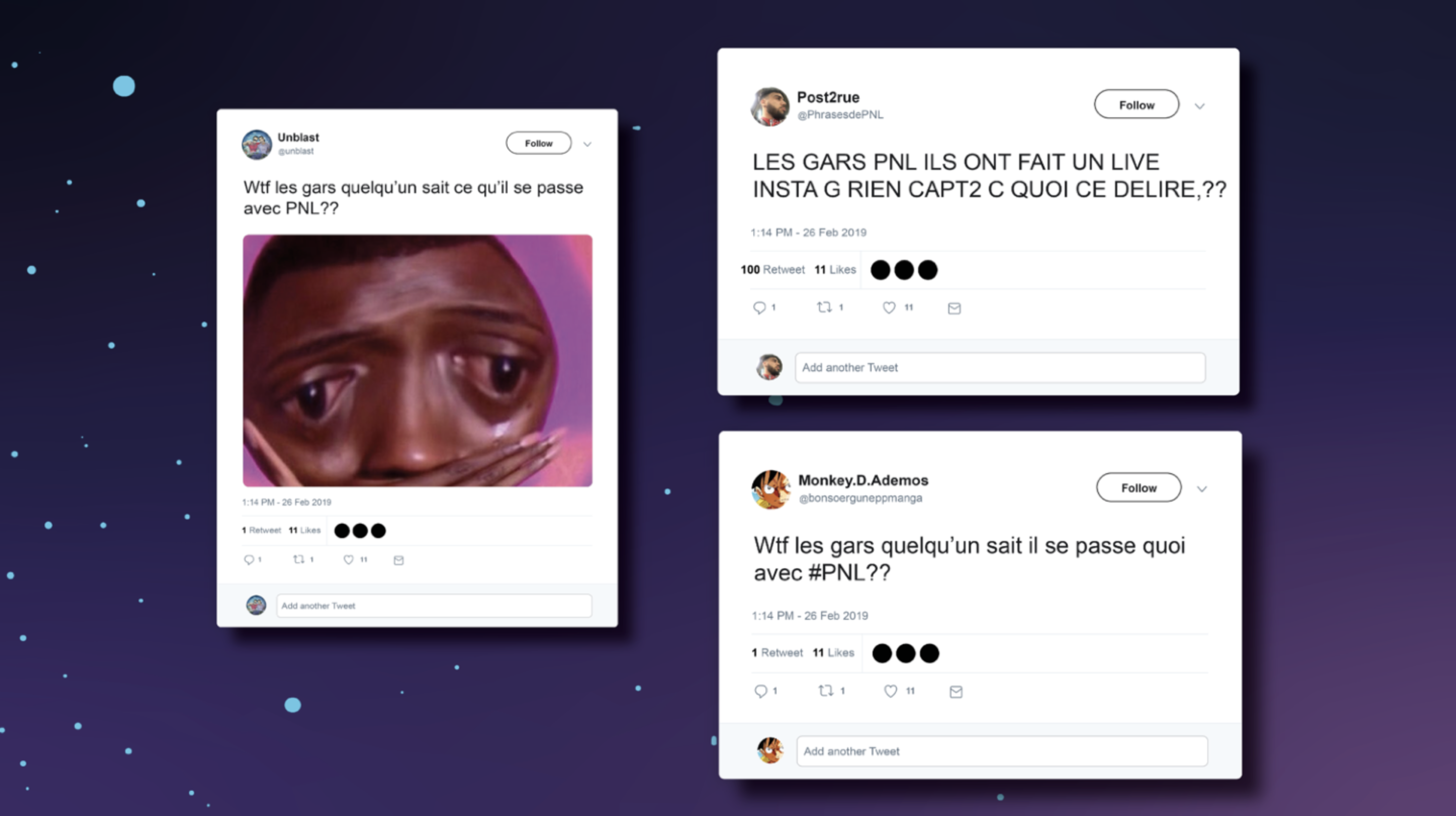
Task: Click envelope icon on Post2rue tweet
Action: click(954, 308)
